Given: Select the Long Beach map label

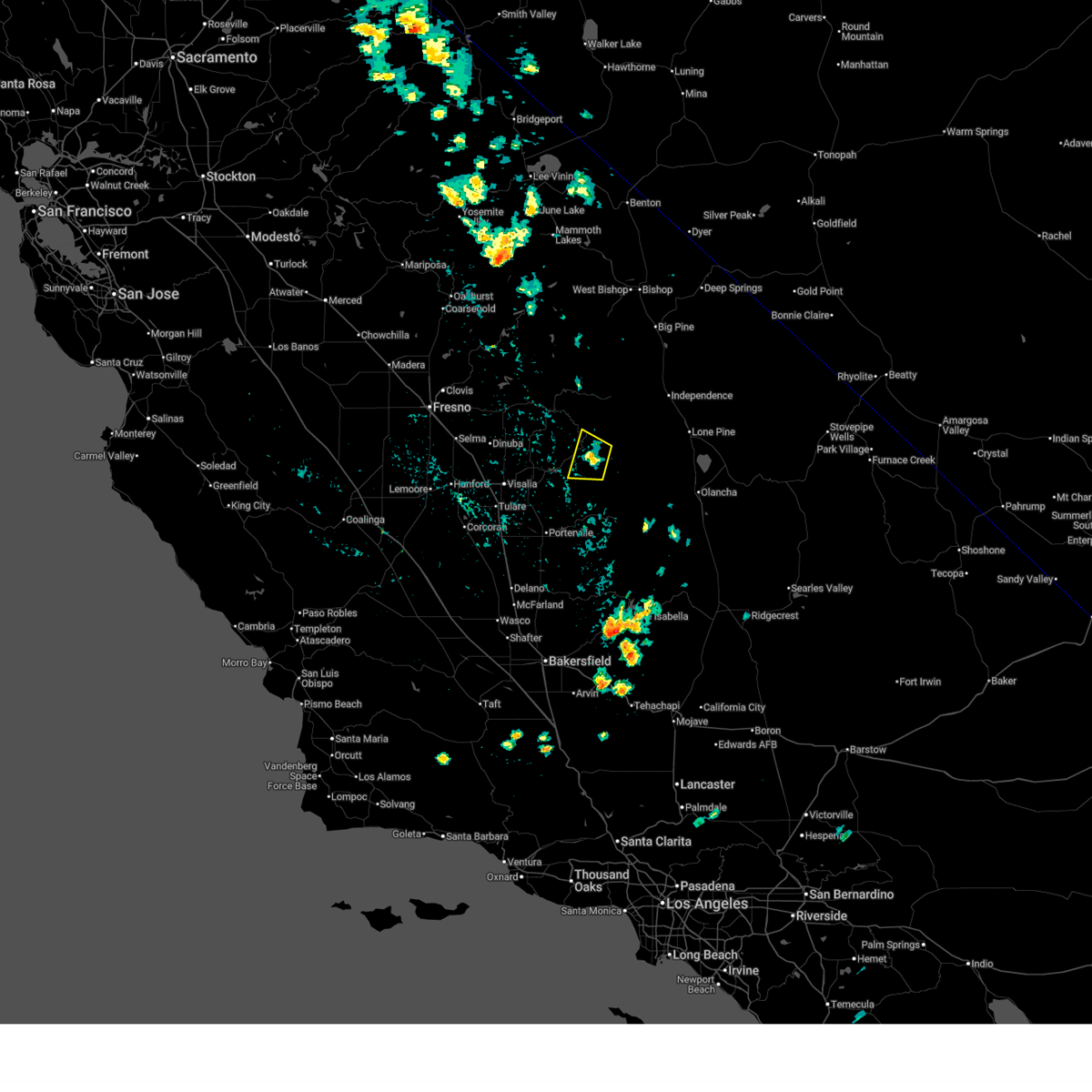Looking at the screenshot, I should pyautogui.click(x=705, y=955).
